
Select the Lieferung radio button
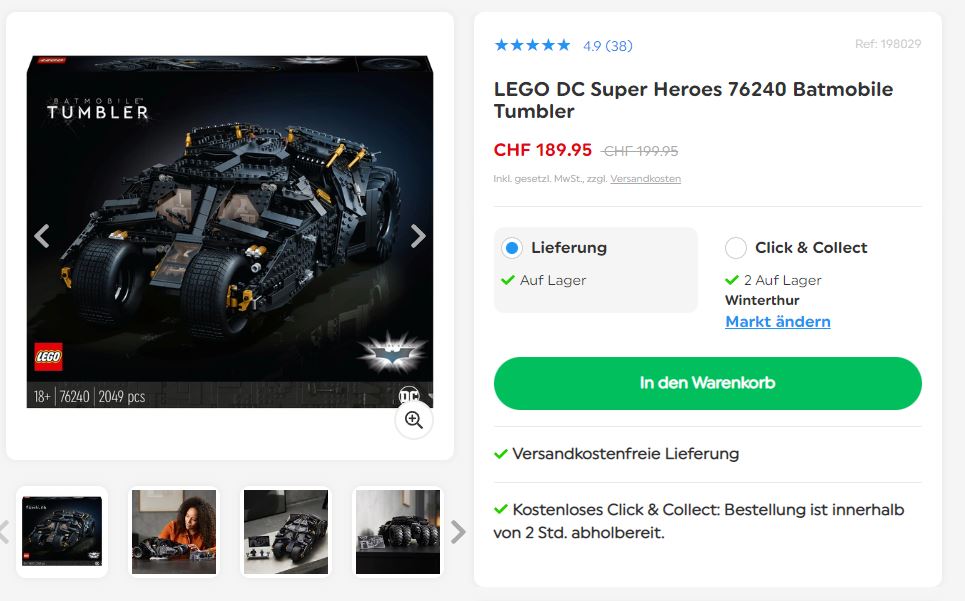coord(511,248)
